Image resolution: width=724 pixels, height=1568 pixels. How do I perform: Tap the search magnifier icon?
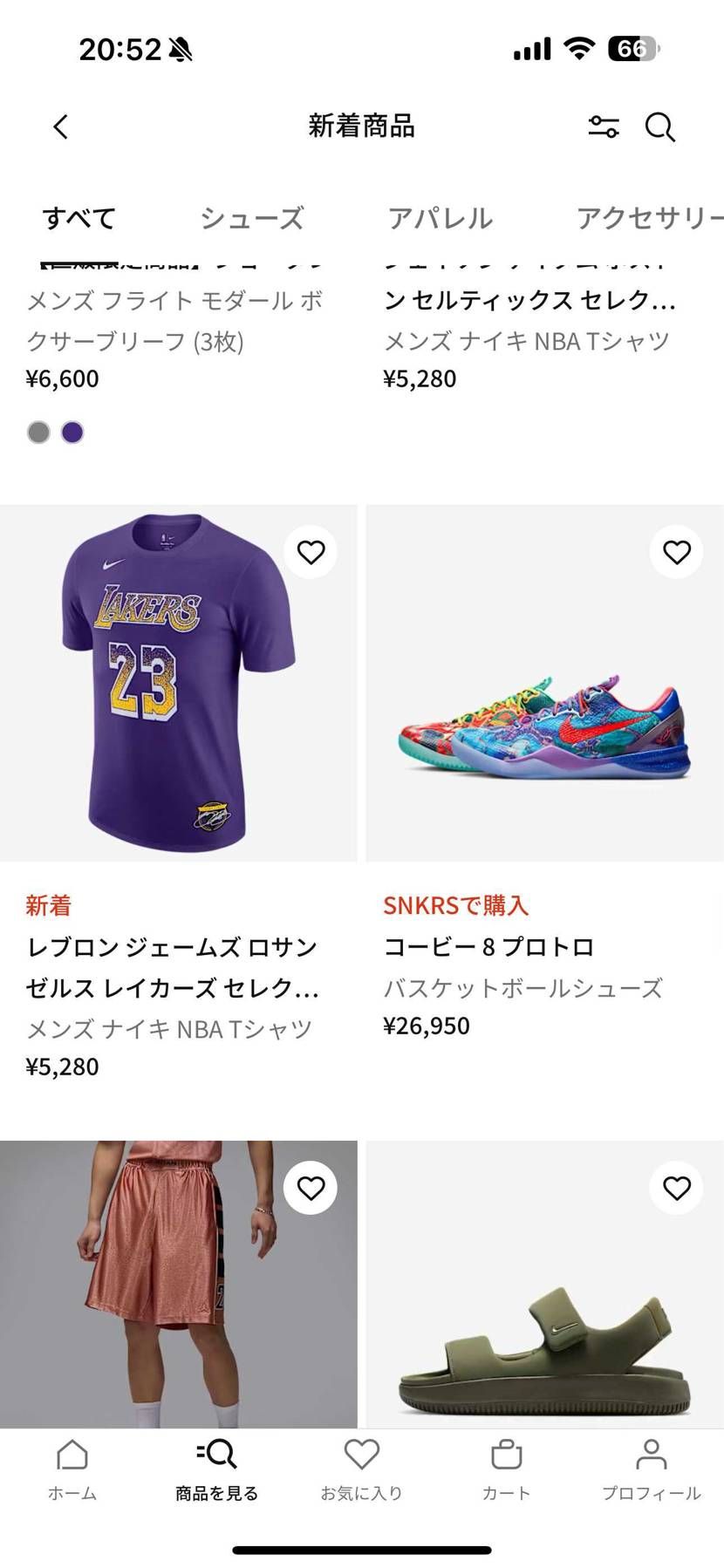click(x=659, y=127)
